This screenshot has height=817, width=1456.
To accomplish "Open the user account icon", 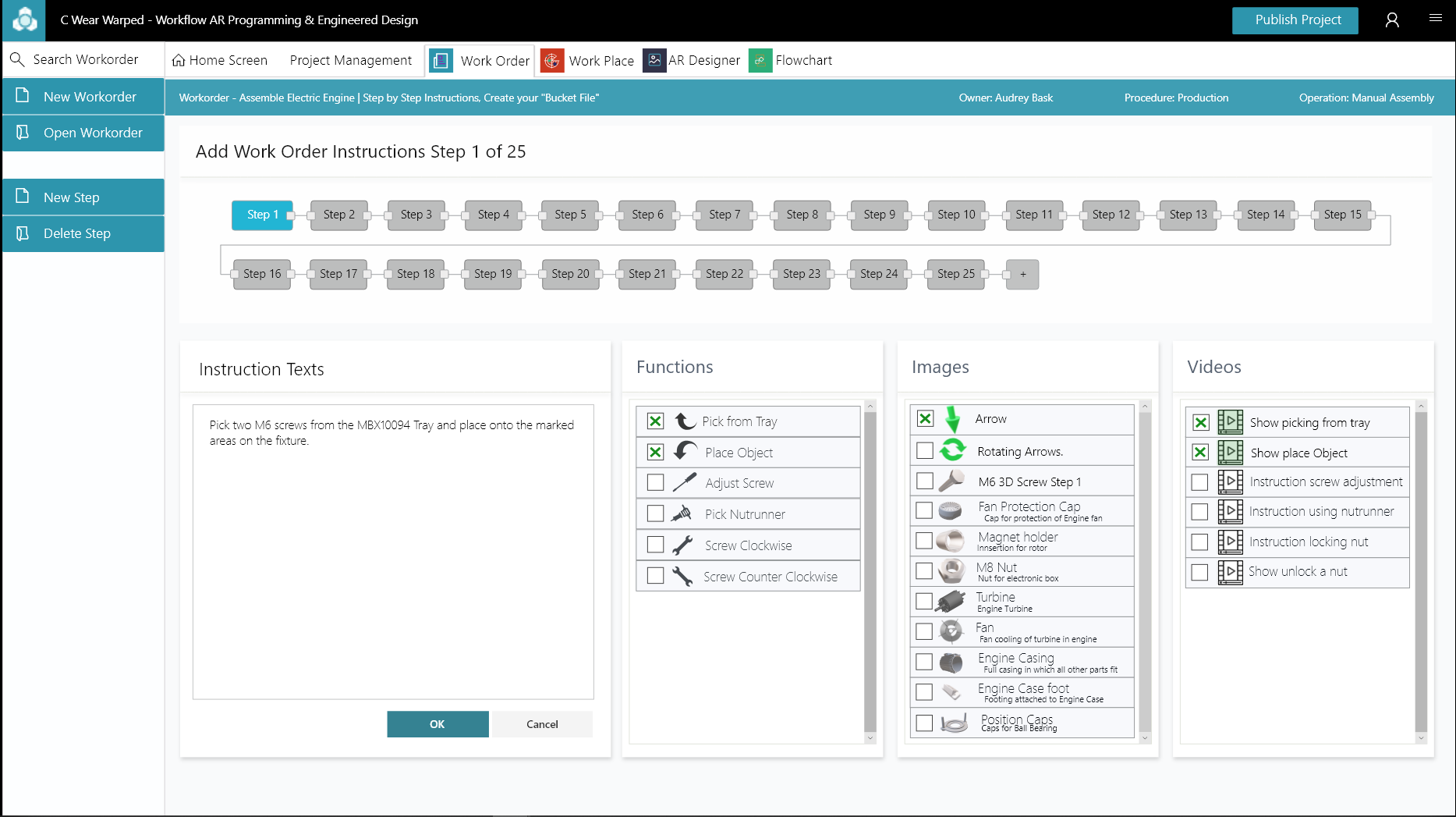I will pos(1392,20).
